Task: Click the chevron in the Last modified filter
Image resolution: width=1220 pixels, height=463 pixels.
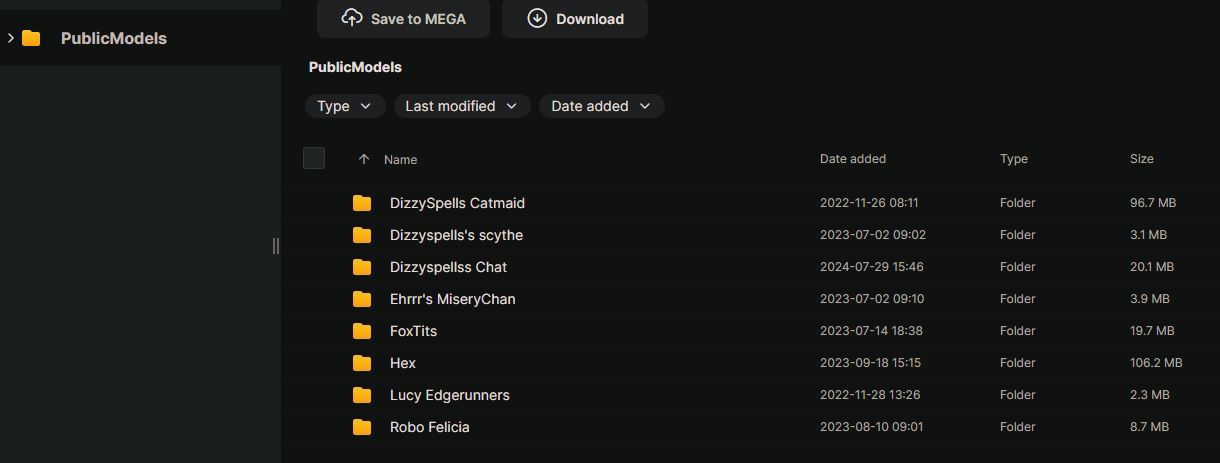Action: point(512,106)
